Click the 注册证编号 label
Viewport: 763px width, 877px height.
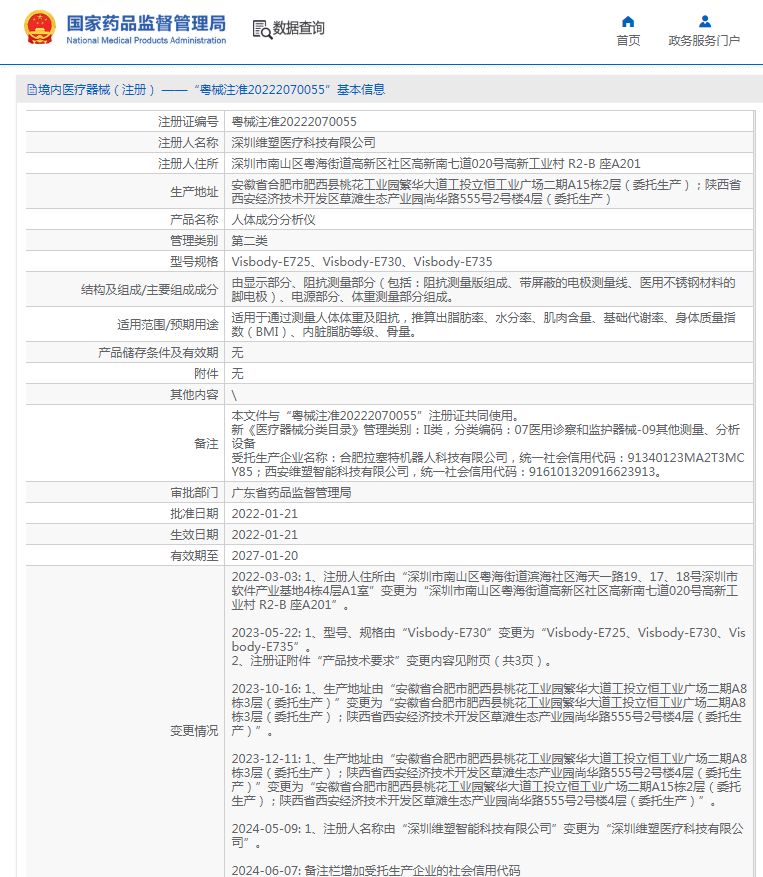188,121
